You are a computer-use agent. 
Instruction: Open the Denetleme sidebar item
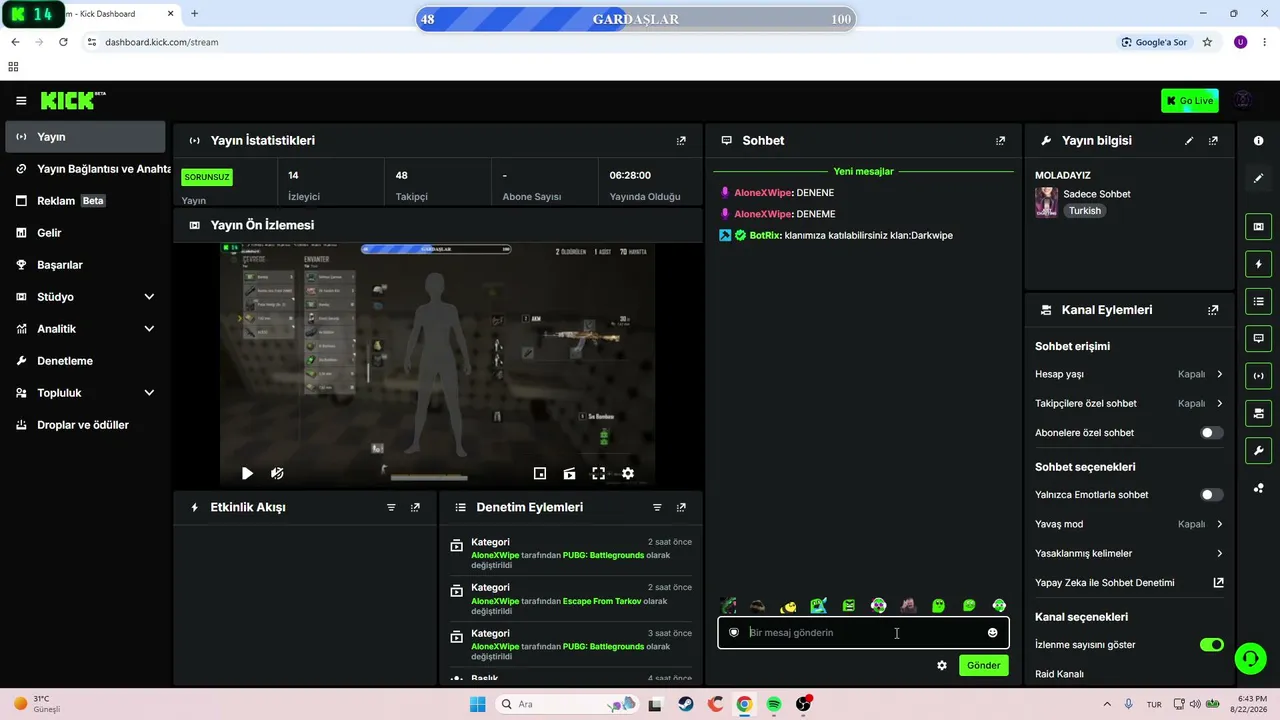click(x=85, y=361)
